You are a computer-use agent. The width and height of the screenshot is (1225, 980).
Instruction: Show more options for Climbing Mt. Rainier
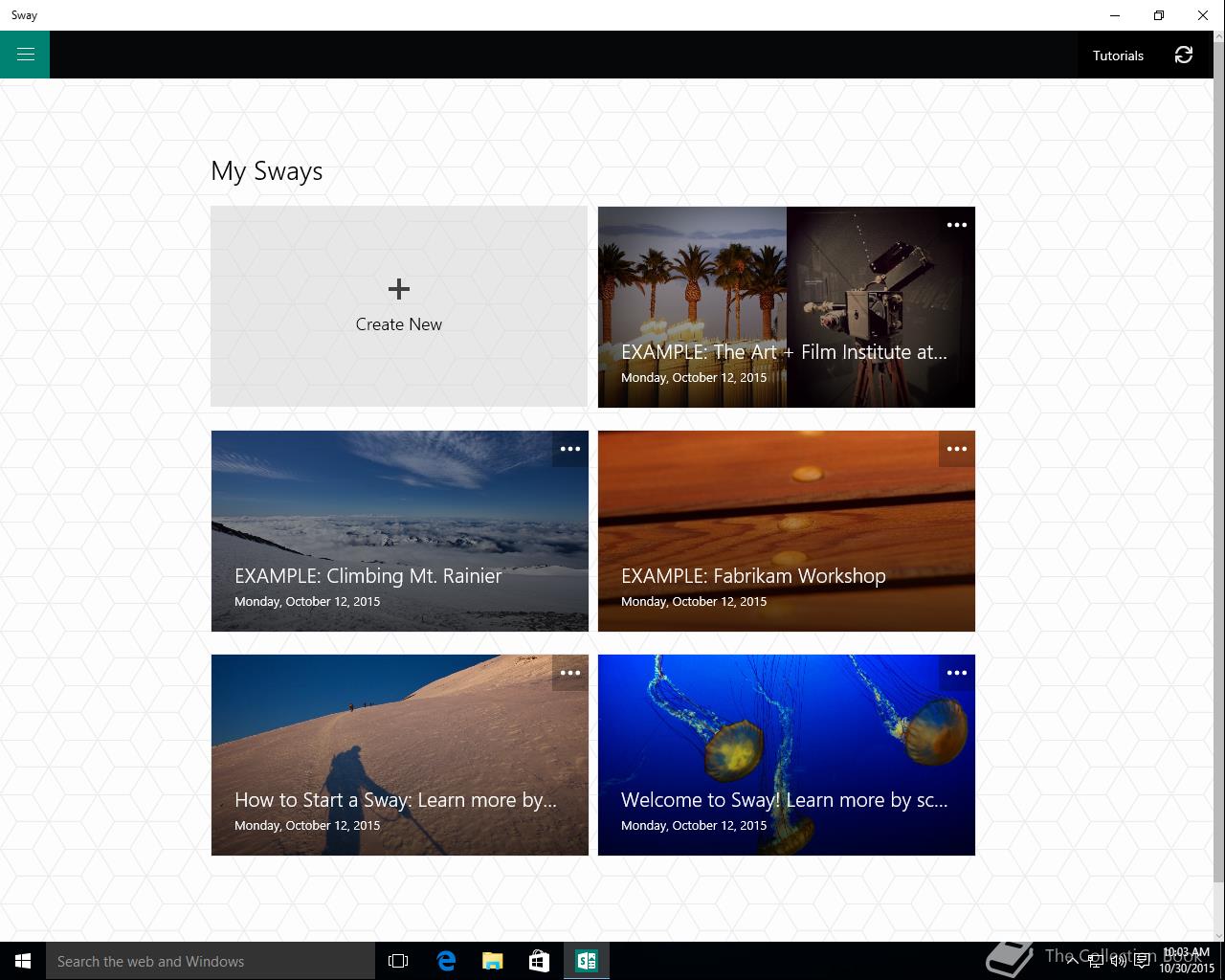click(x=570, y=449)
